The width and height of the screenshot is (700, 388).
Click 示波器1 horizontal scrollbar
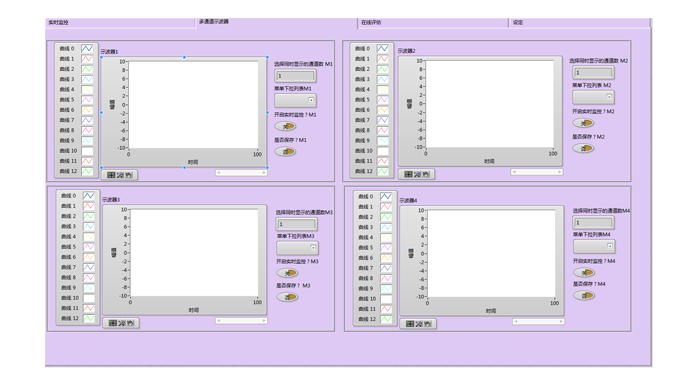coord(241,172)
